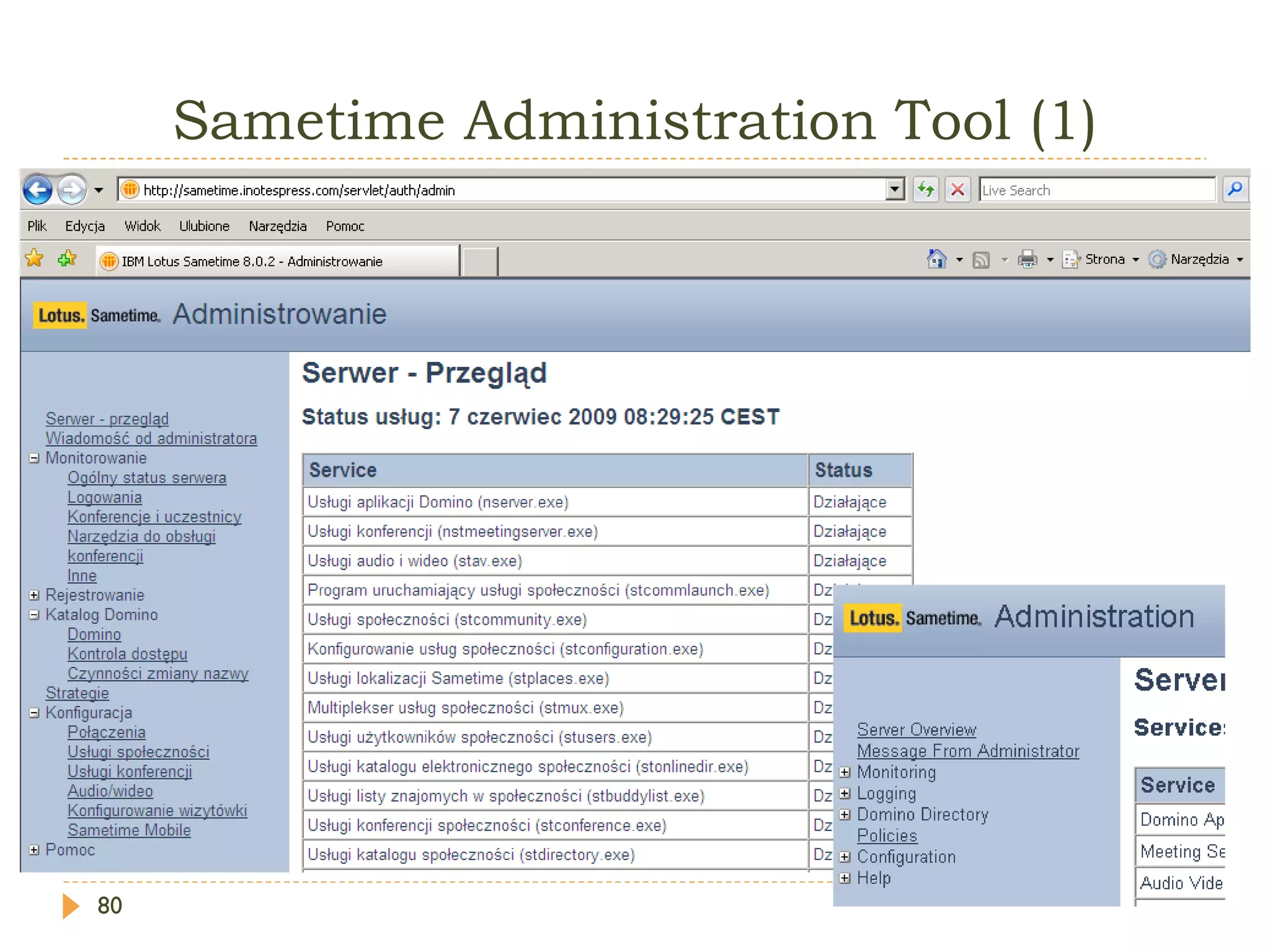Click the magnifier search button

(x=1235, y=189)
